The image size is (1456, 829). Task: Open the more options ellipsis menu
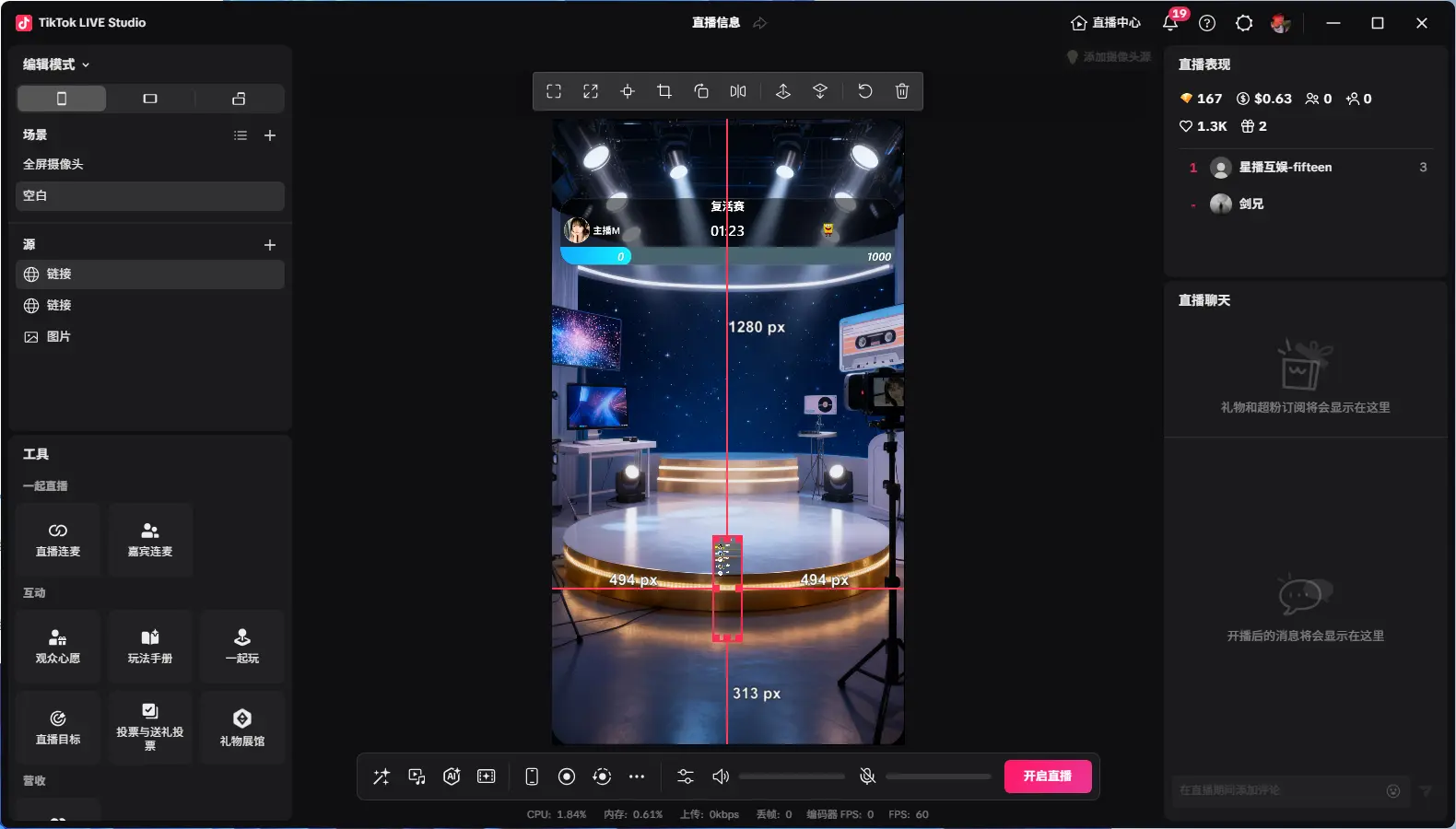[x=637, y=776]
